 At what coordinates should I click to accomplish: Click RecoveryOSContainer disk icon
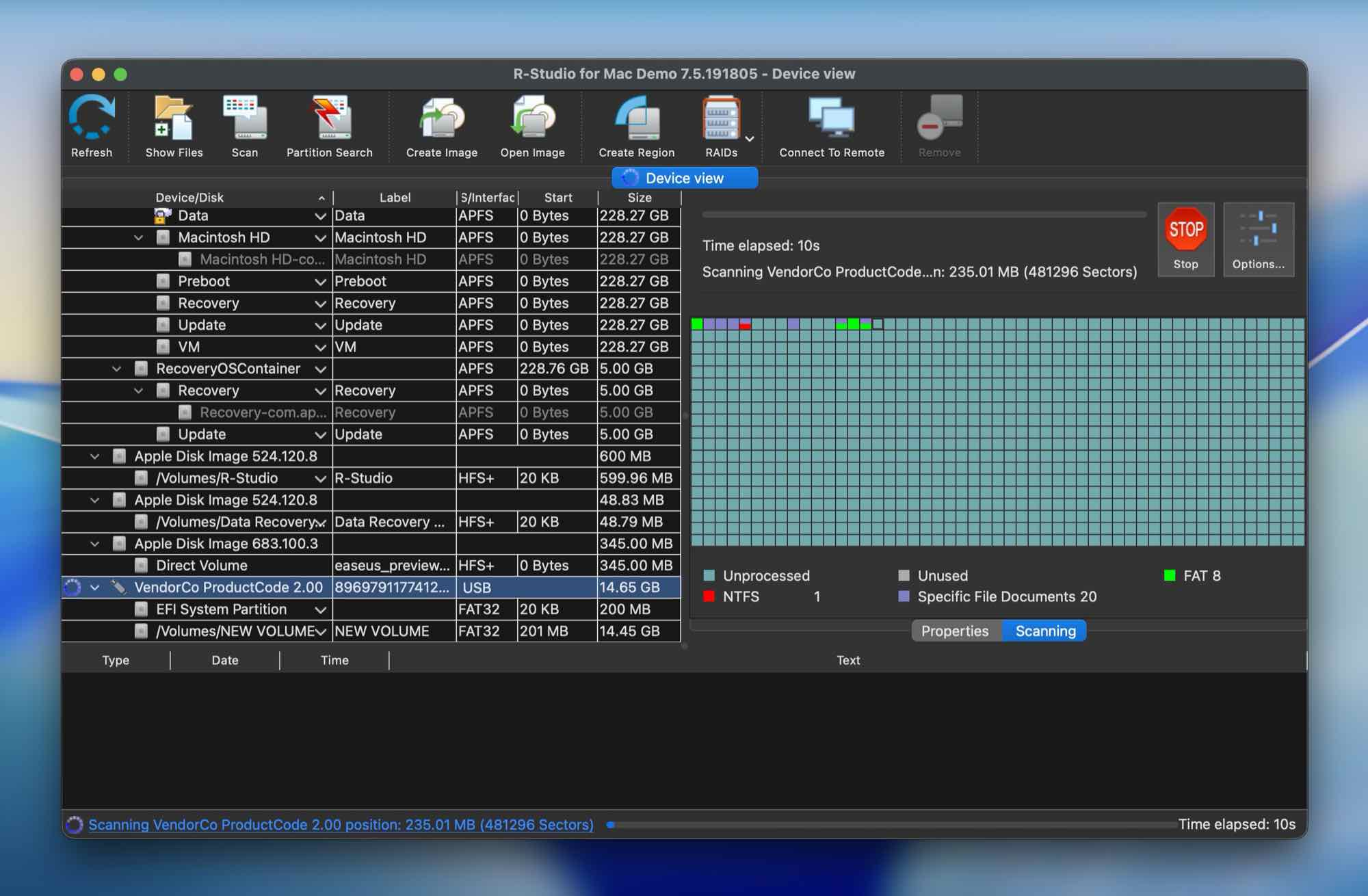coord(141,369)
